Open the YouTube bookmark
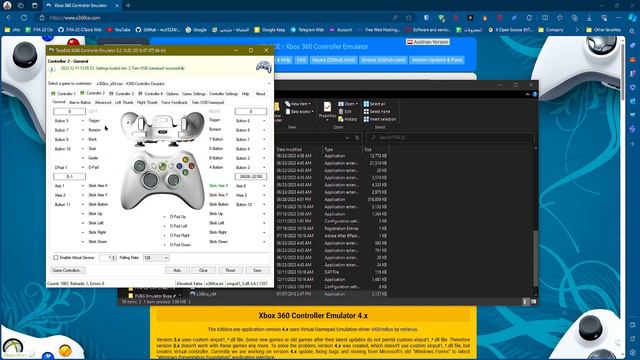The height and width of the screenshot is (360, 640). click(x=118, y=30)
